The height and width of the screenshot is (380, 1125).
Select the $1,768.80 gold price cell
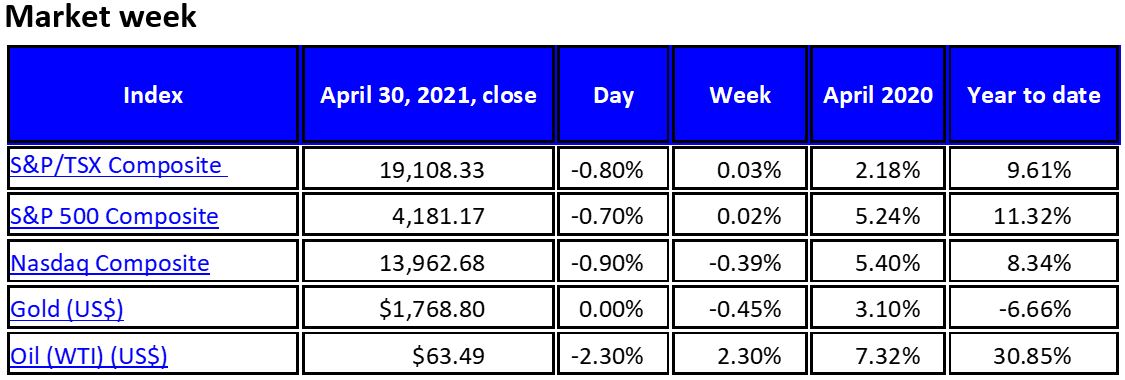[x=428, y=309]
